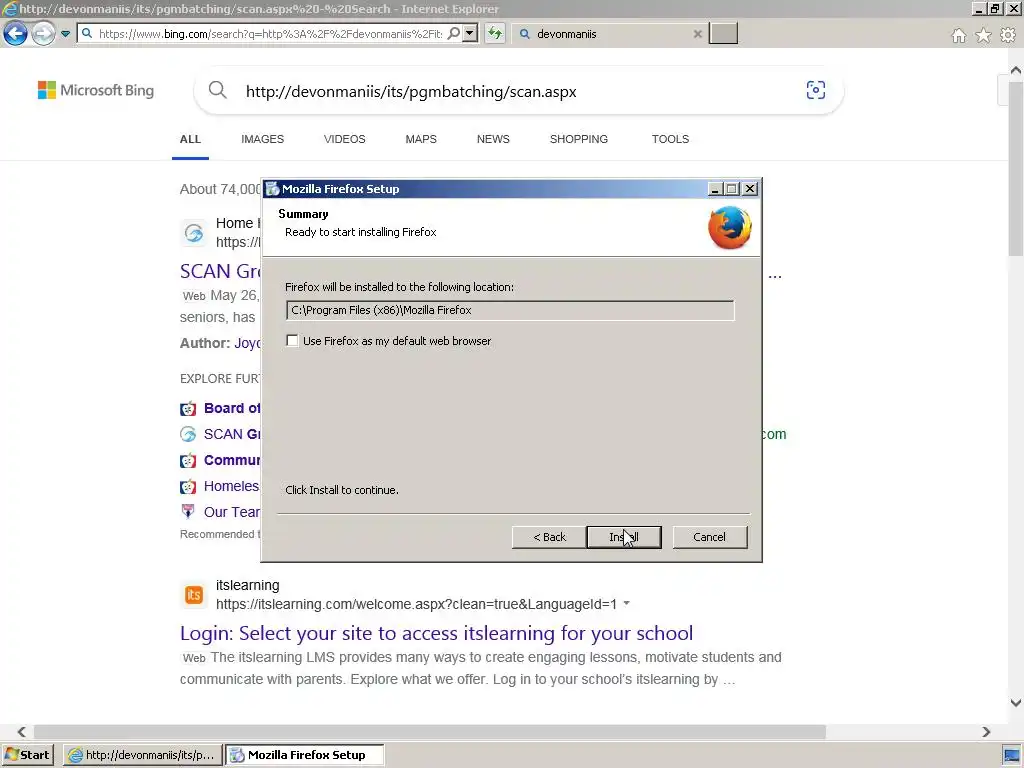Screen dimensions: 1024x768
Task: Open Bing visual search camera icon
Action: point(816,90)
